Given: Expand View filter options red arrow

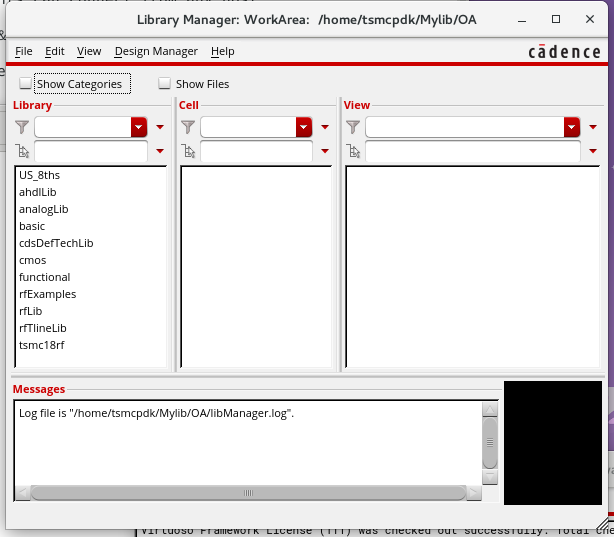Looking at the screenshot, I should click(x=593, y=127).
